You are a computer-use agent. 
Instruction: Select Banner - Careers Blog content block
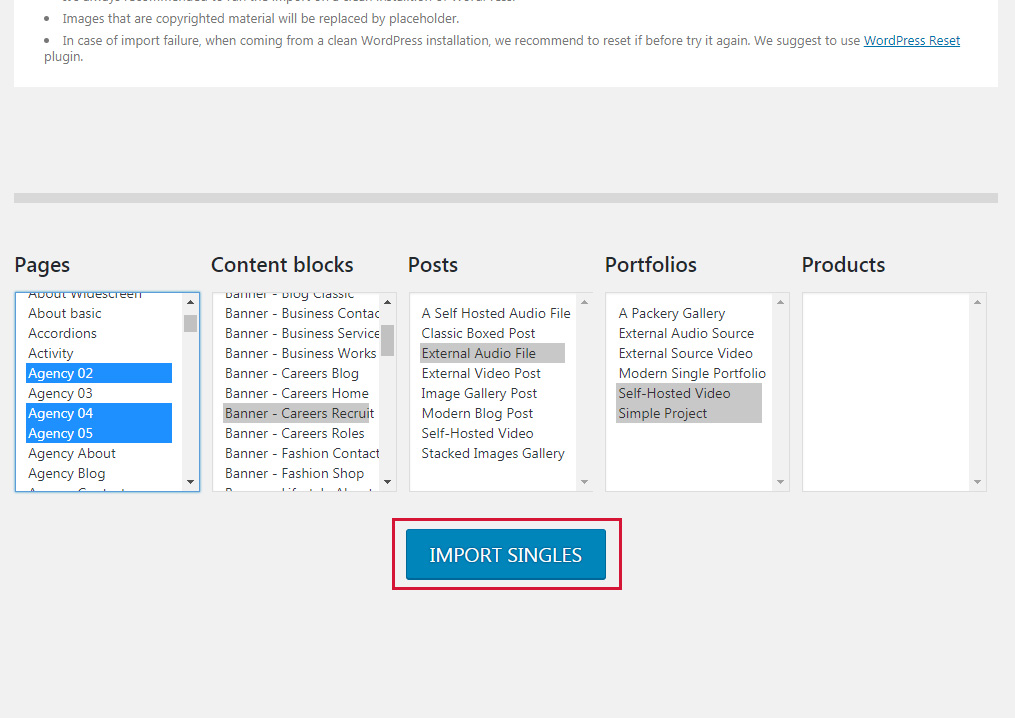[291, 373]
